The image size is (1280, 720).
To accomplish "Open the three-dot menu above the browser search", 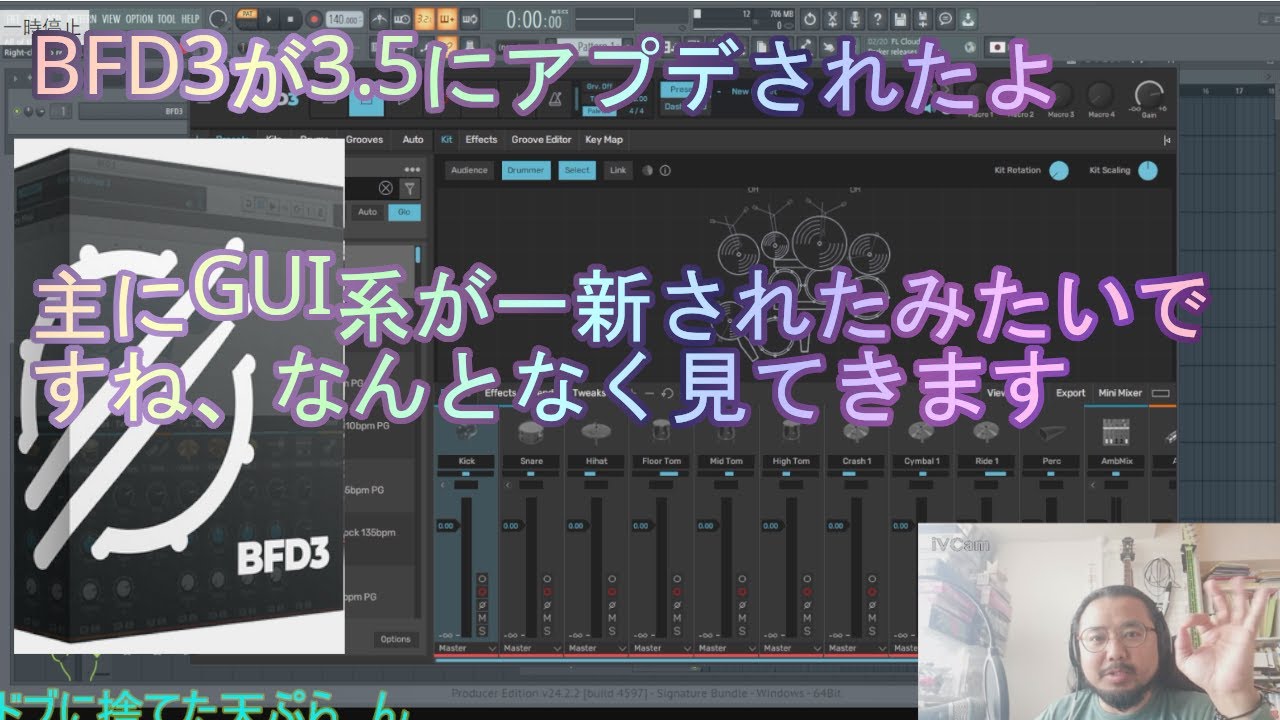I will (x=412, y=169).
